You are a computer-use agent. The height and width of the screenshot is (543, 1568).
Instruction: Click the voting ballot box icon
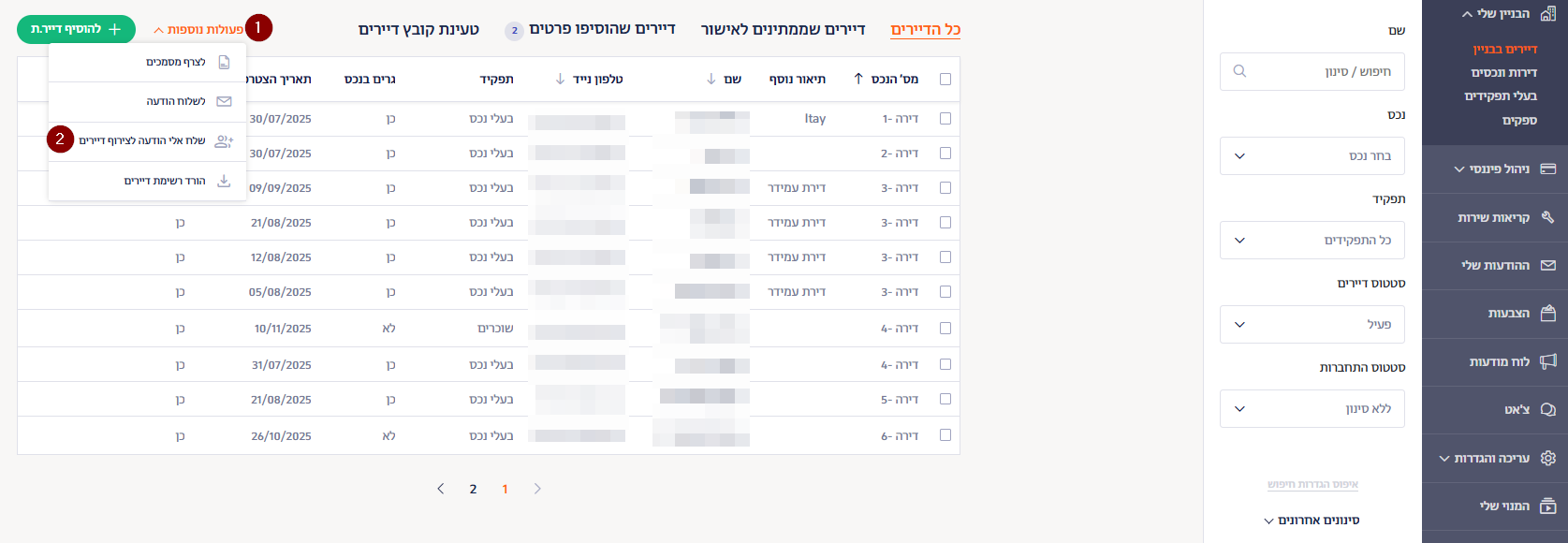tap(1547, 313)
